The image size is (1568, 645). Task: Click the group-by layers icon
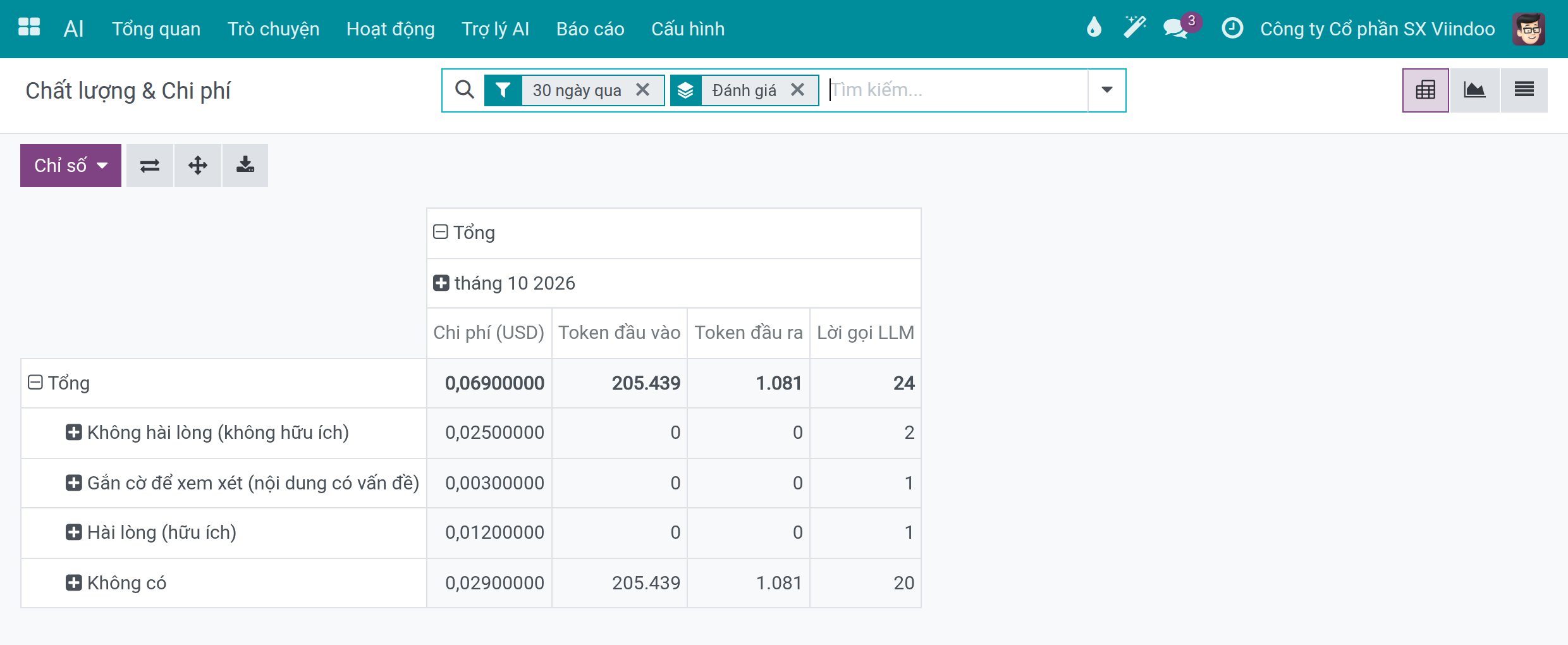point(686,90)
